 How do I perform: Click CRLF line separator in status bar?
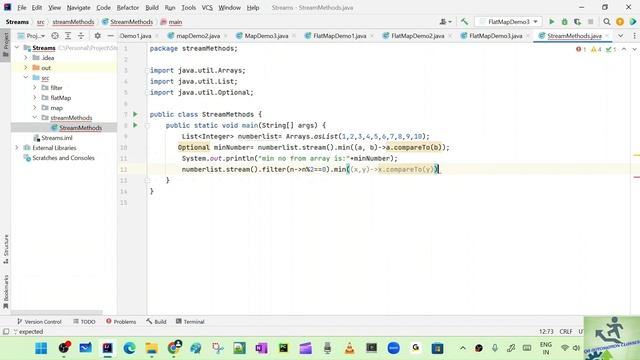566,331
